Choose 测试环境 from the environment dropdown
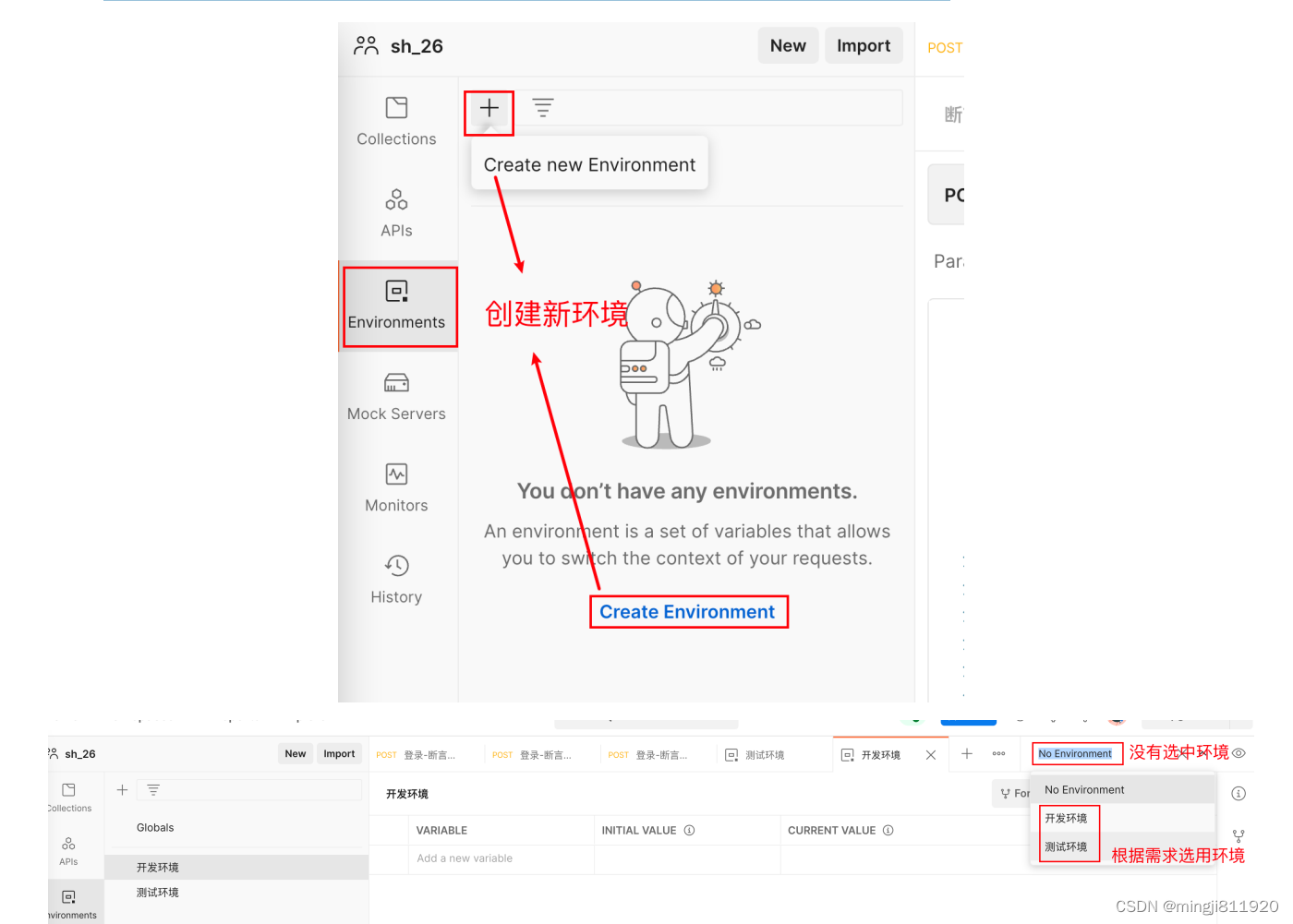 coord(1123,846)
